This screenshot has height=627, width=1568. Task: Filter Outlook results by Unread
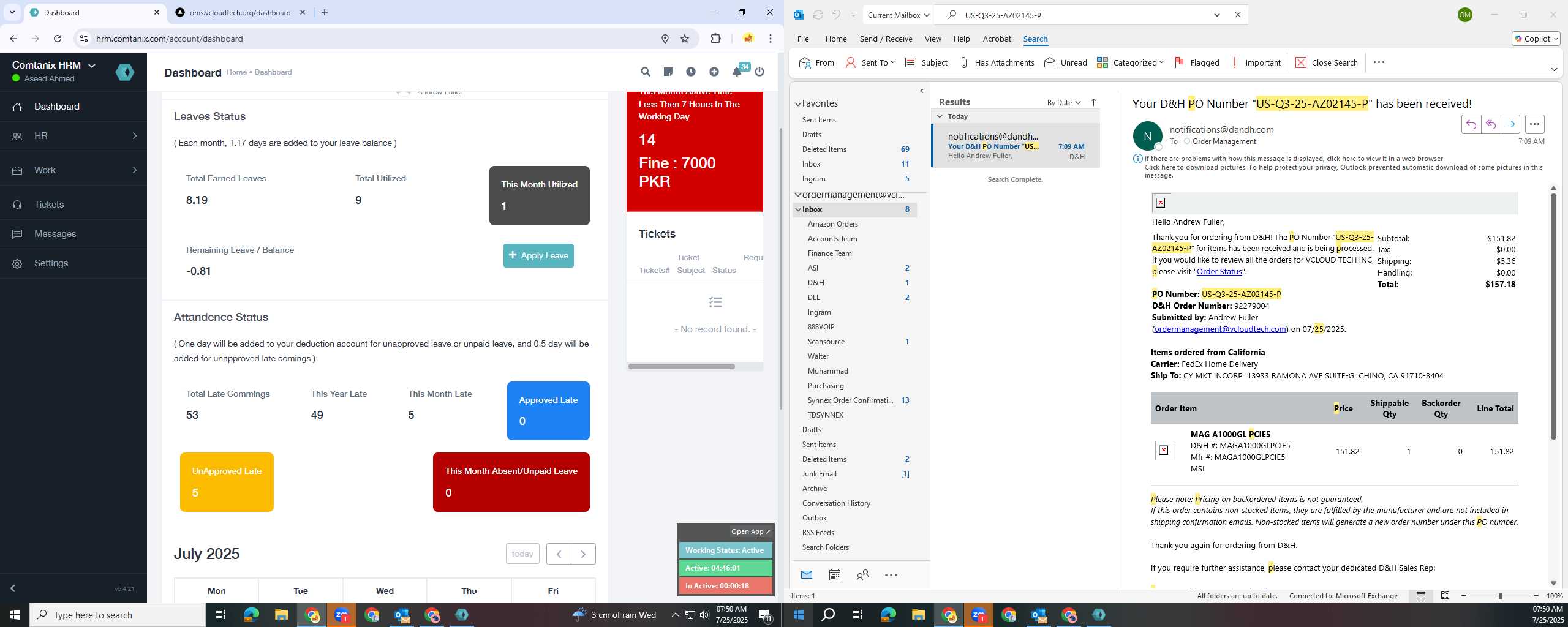click(x=1066, y=62)
